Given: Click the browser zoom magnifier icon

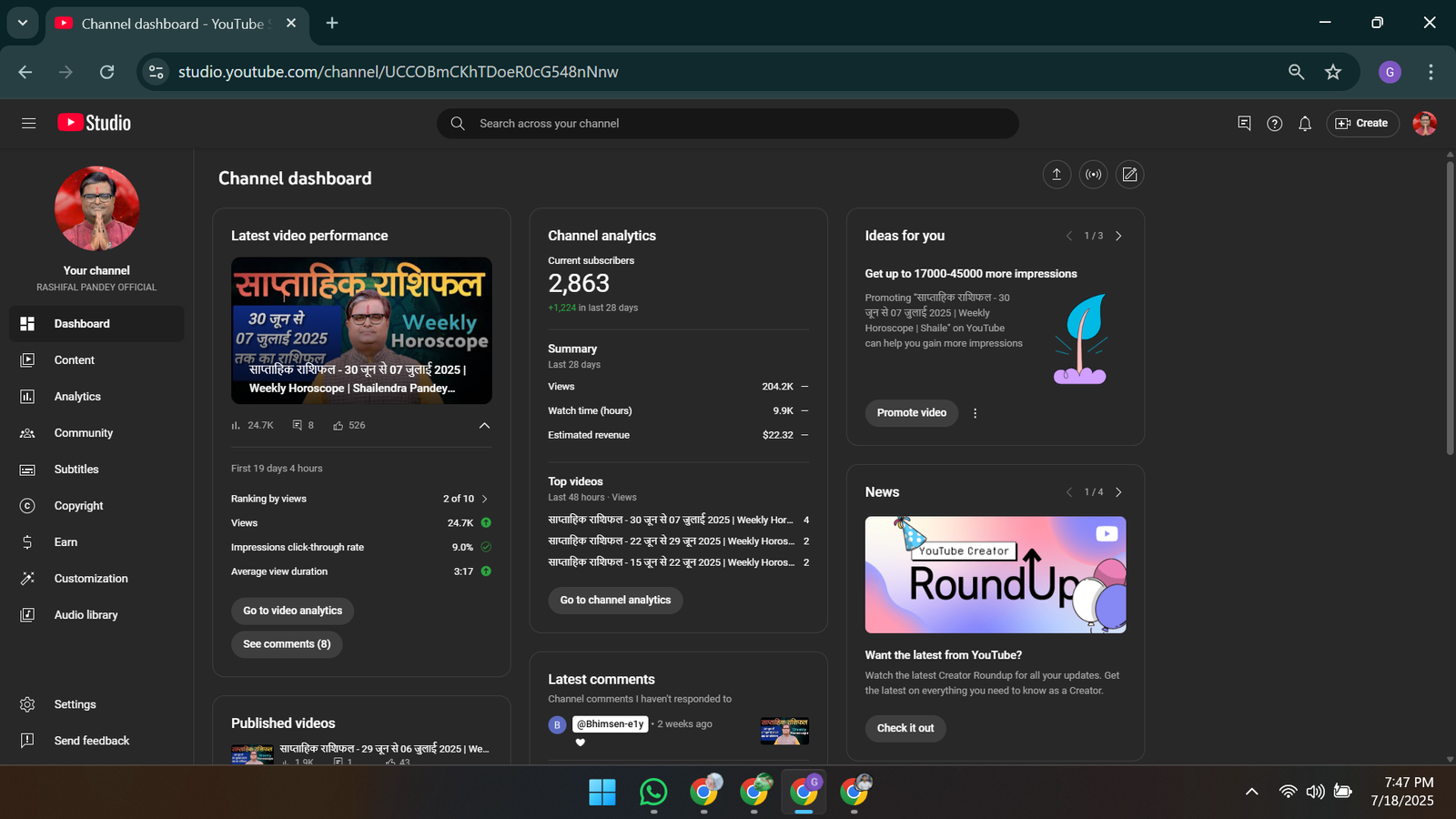Looking at the screenshot, I should [1296, 72].
